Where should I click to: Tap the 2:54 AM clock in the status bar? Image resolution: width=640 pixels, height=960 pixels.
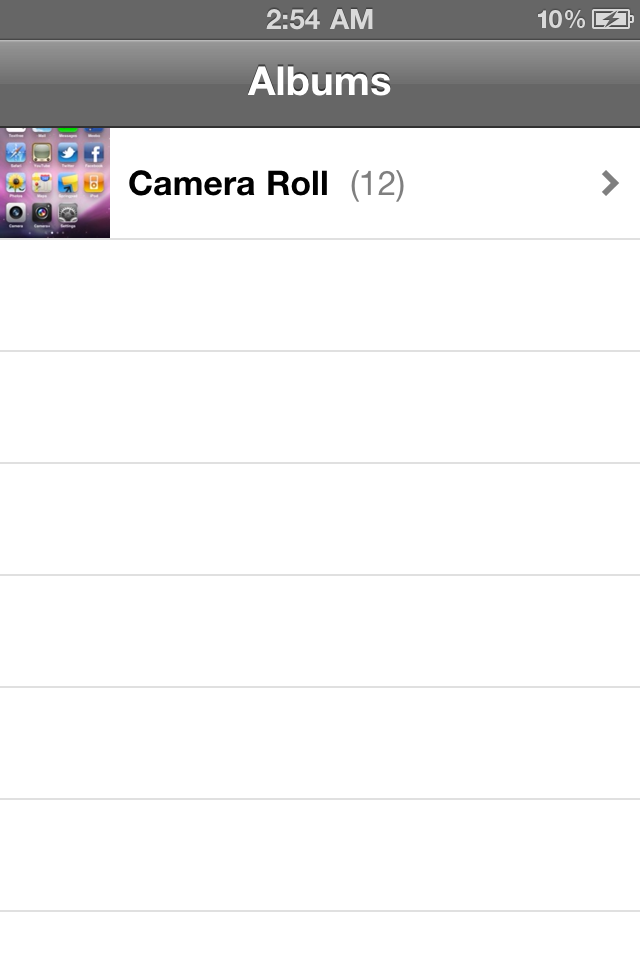[319, 19]
